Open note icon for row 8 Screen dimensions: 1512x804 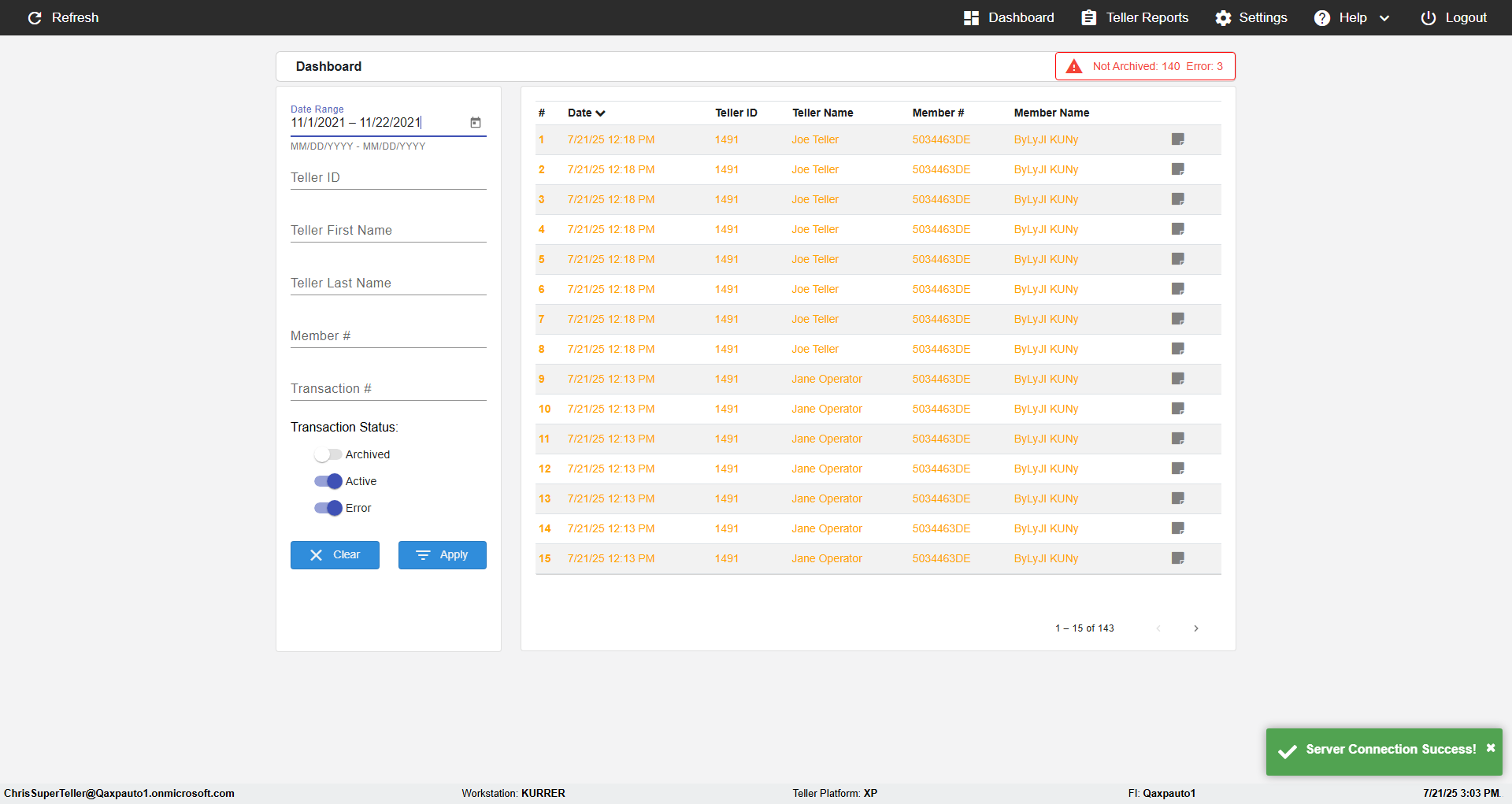(x=1178, y=349)
